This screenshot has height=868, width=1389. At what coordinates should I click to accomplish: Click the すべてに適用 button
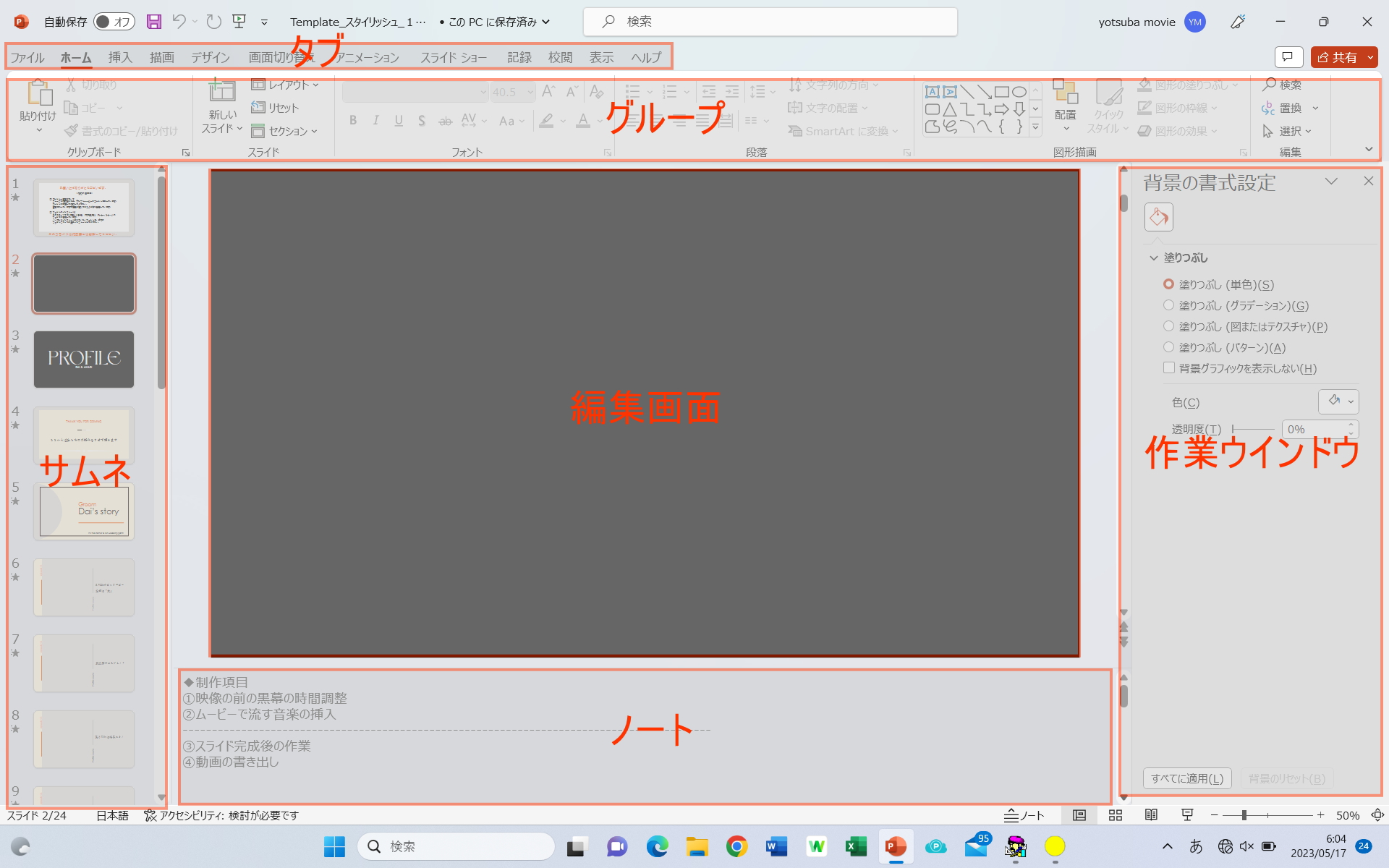click(1186, 778)
